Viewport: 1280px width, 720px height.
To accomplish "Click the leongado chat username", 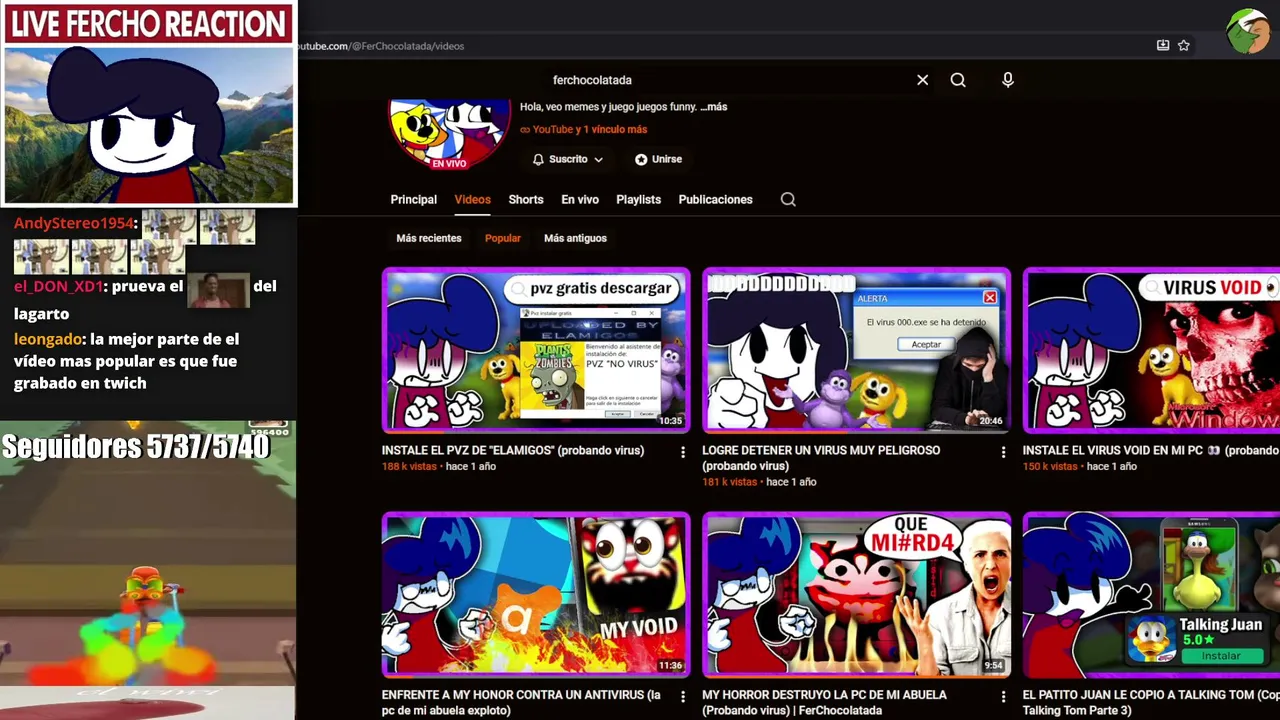I will pyautogui.click(x=48, y=339).
